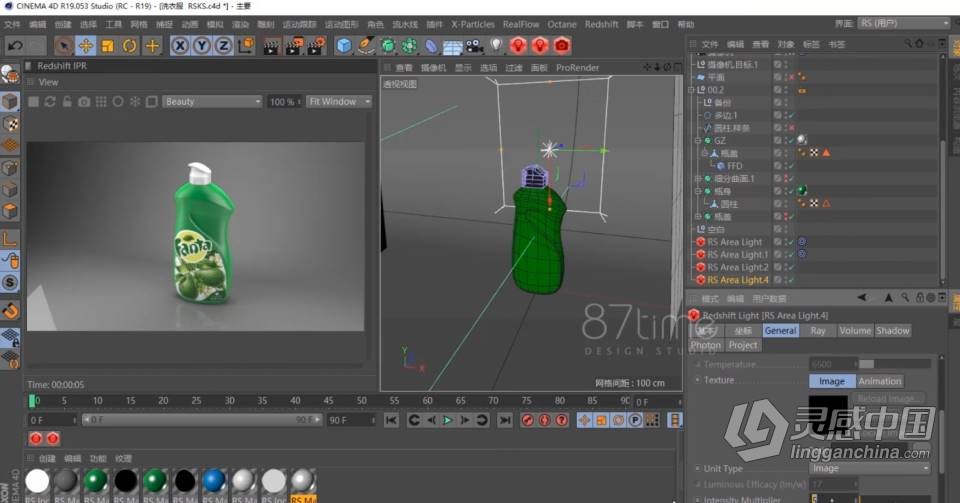Switch to the Ray tab

[818, 330]
